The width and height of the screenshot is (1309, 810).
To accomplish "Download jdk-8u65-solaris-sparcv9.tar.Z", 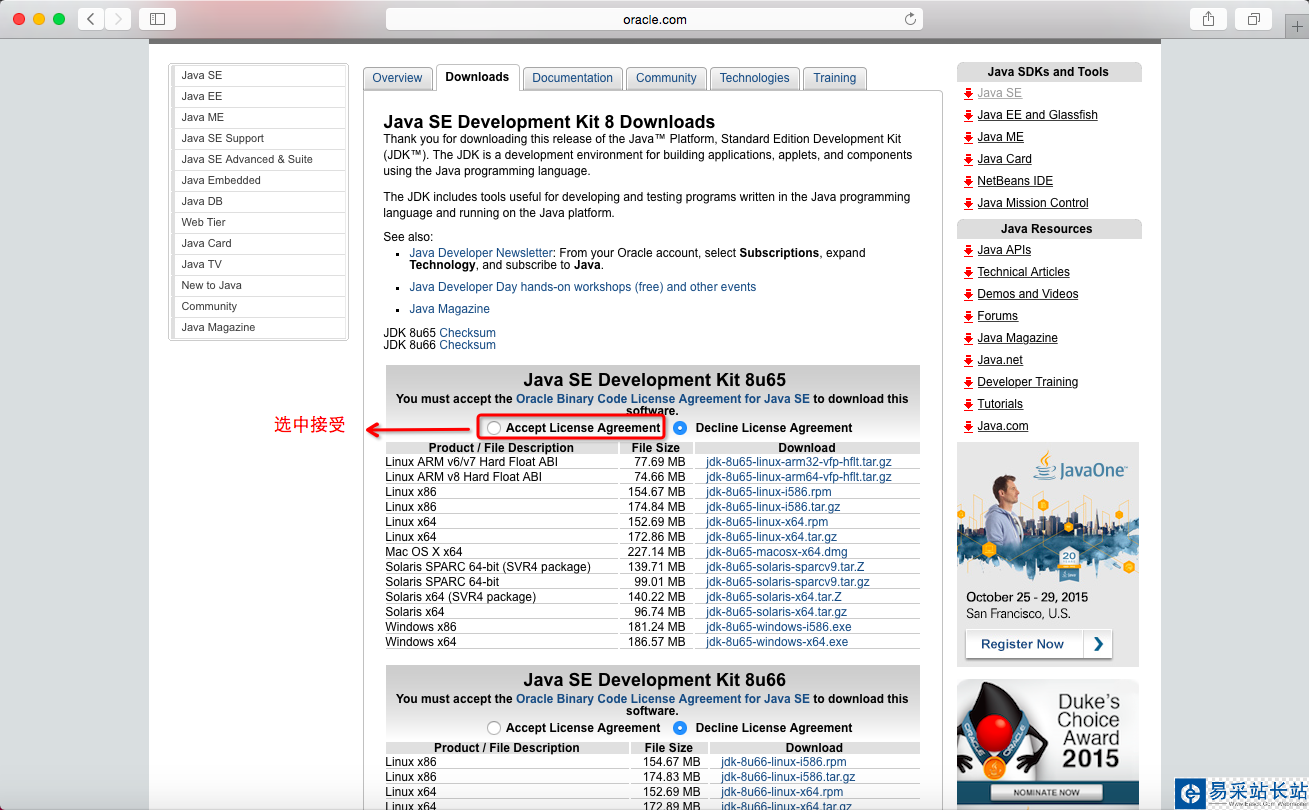I will point(787,567).
